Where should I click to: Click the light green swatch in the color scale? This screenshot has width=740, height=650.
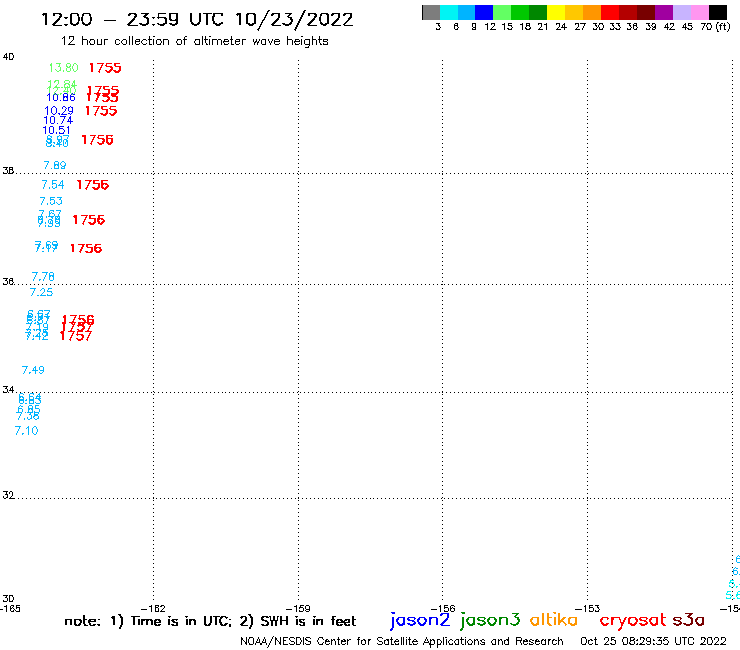502,12
